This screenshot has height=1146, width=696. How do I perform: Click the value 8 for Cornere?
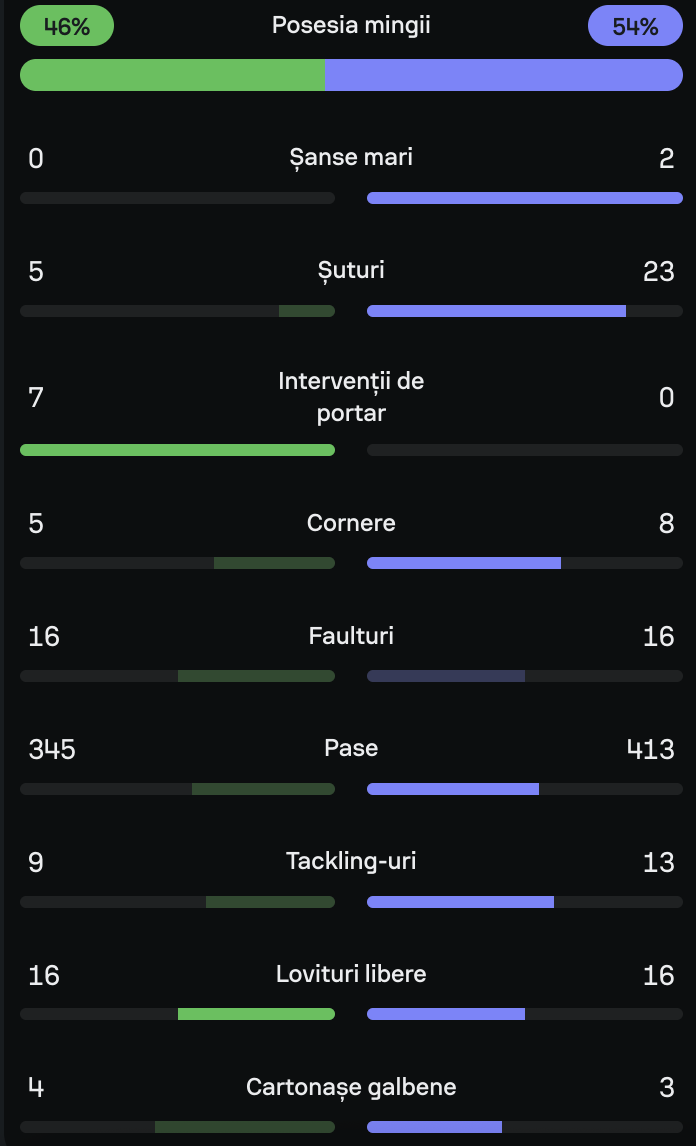pos(666,524)
